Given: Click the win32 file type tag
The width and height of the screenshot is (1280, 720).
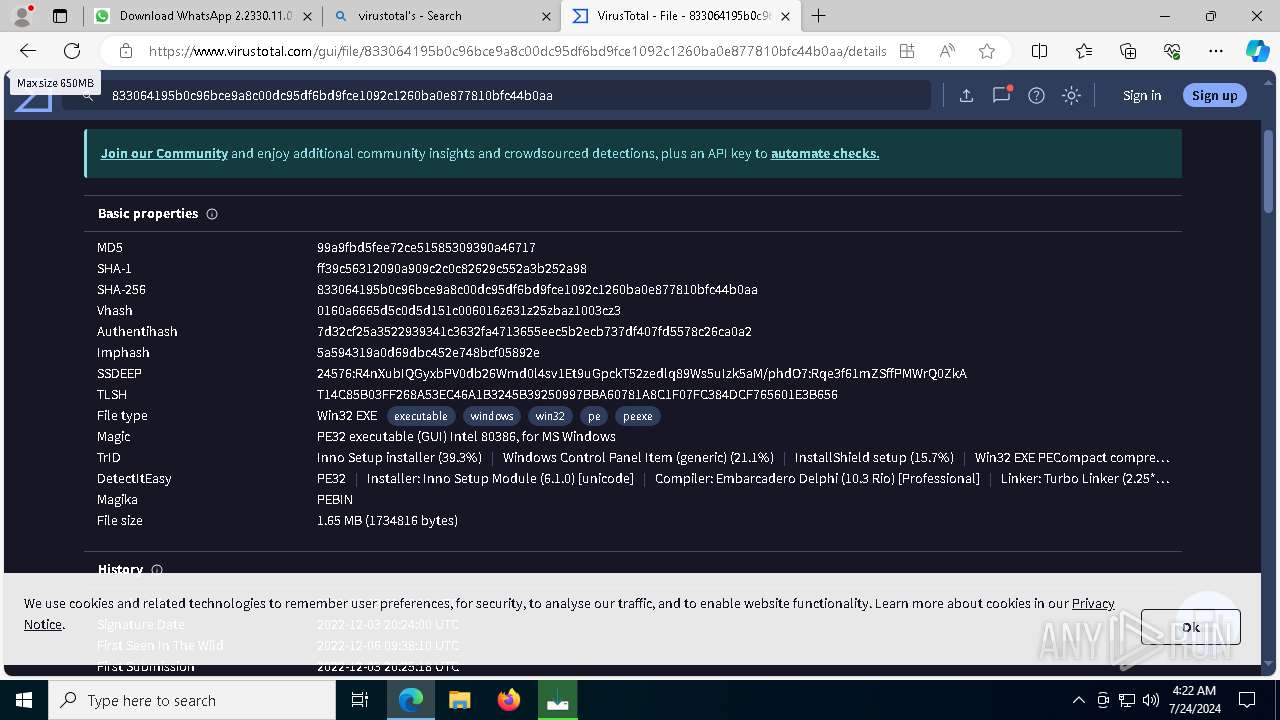Looking at the screenshot, I should 550,416.
